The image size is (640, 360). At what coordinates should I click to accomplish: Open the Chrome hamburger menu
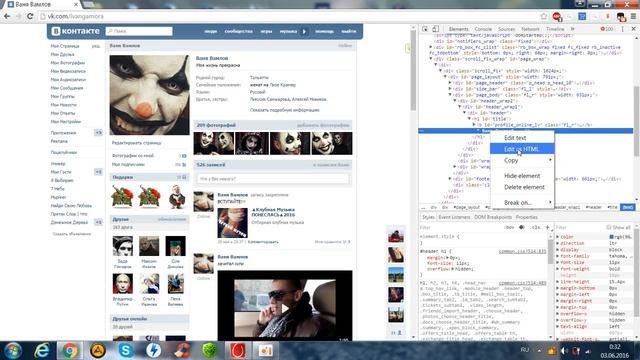pyautogui.click(x=633, y=16)
